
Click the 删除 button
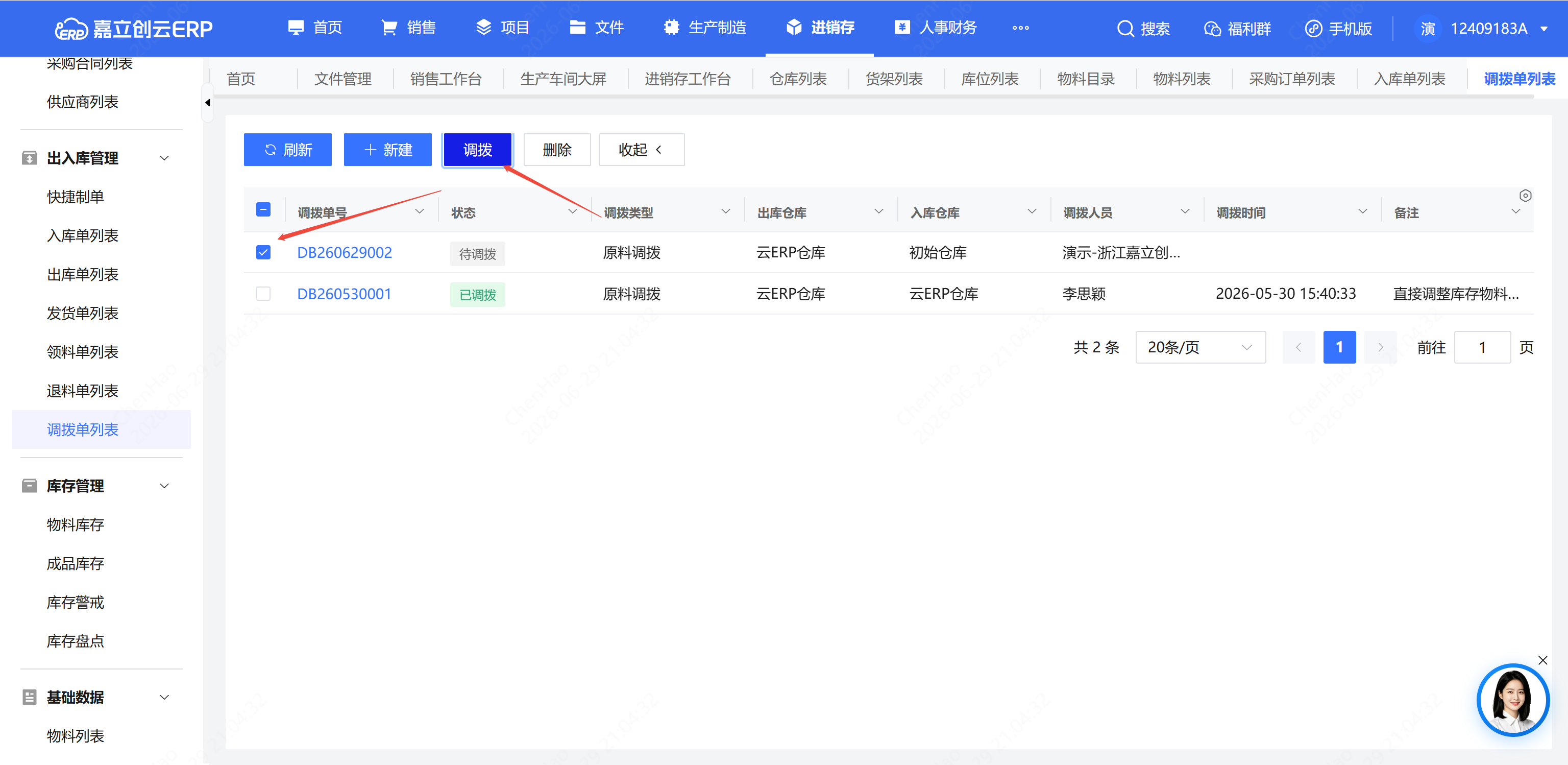557,150
